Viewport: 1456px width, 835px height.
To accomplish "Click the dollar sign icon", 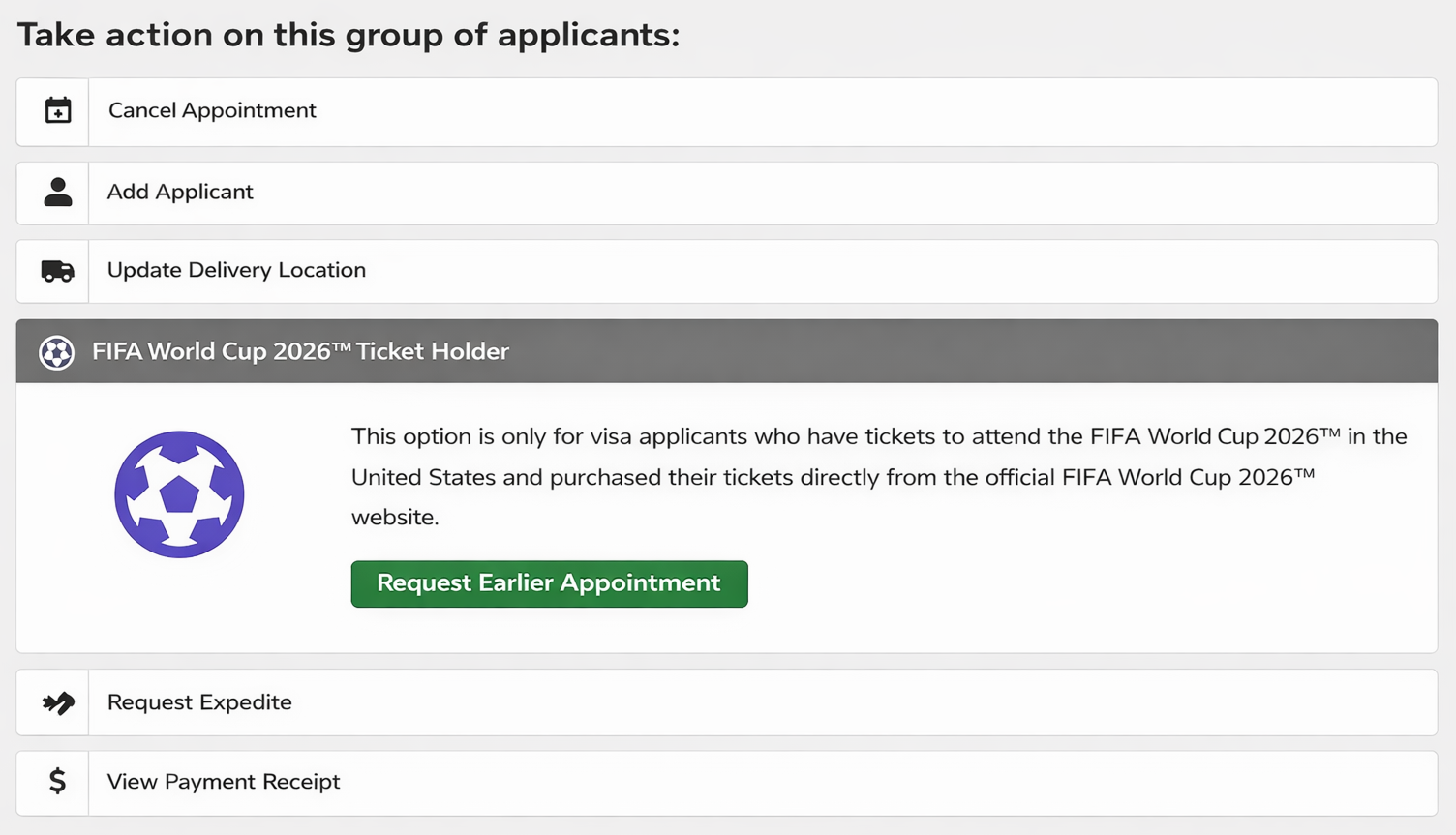I will tap(57, 781).
